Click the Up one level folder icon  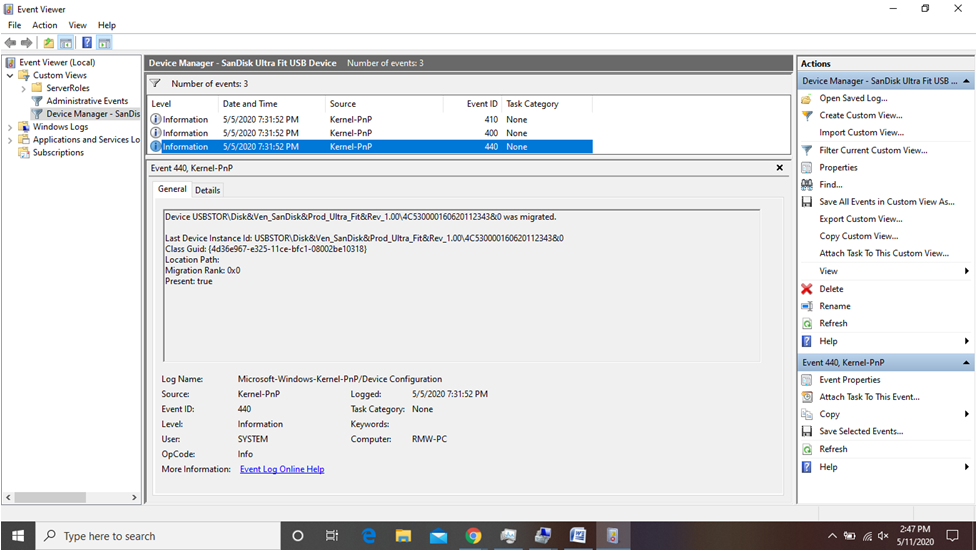(x=49, y=43)
